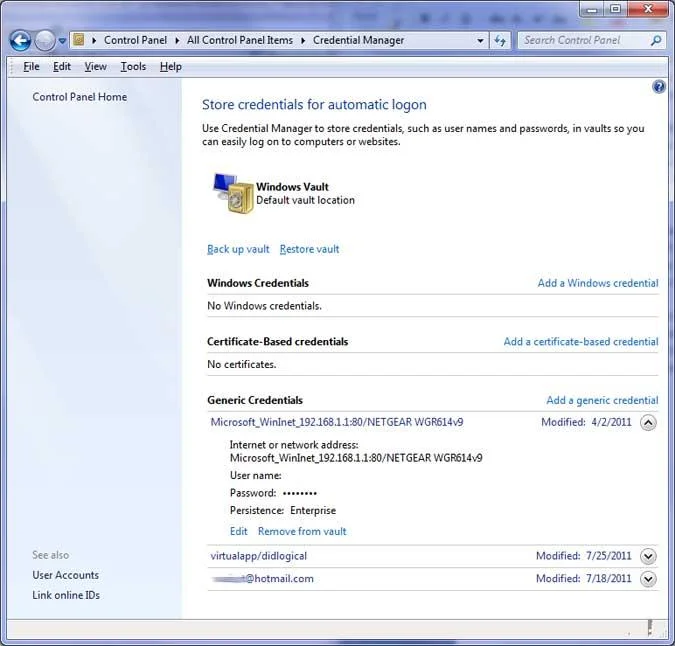The image size is (675, 646).
Task: Click Credential Manager breadcrumb segment
Action: (x=358, y=40)
